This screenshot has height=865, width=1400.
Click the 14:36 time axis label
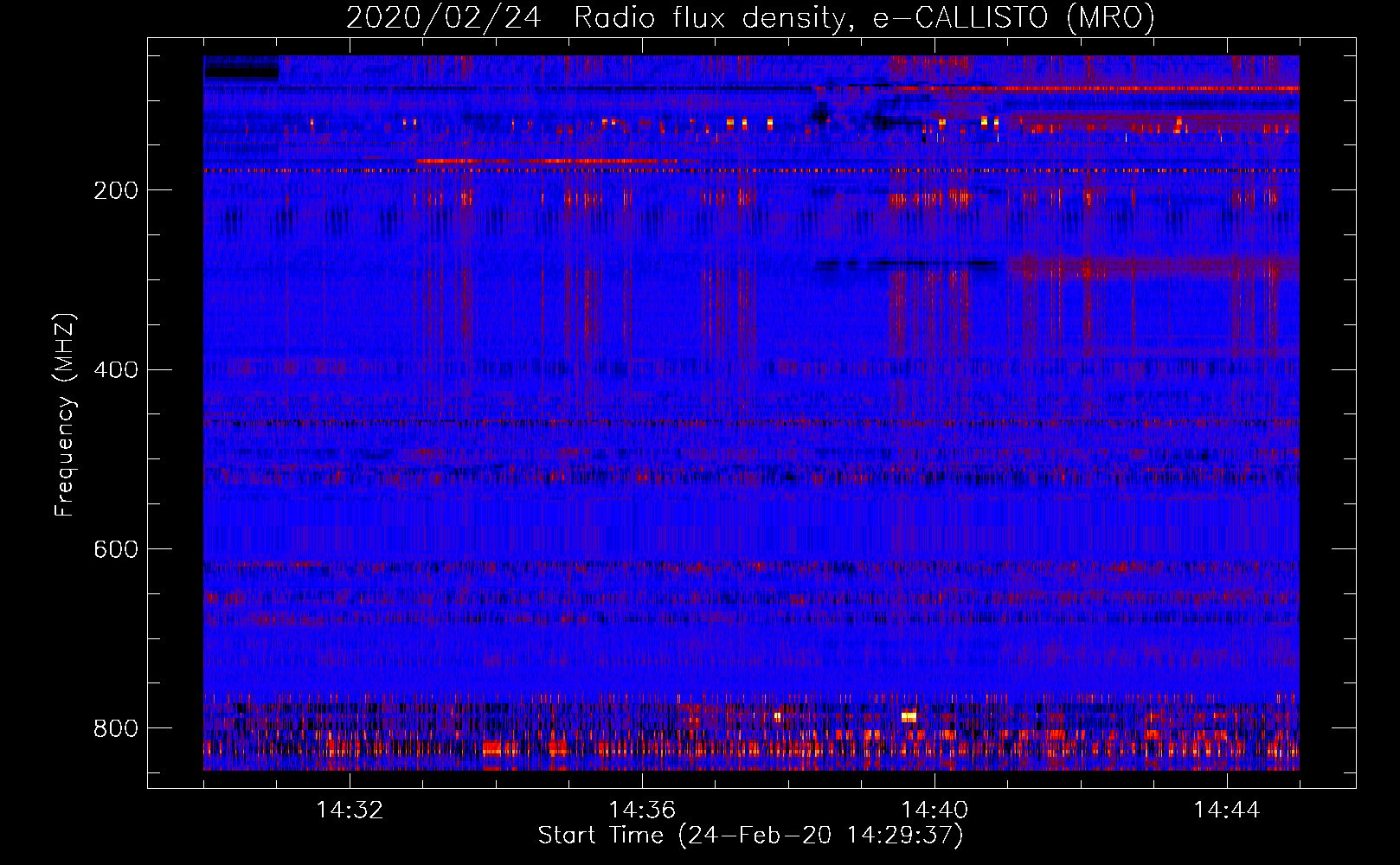point(642,811)
